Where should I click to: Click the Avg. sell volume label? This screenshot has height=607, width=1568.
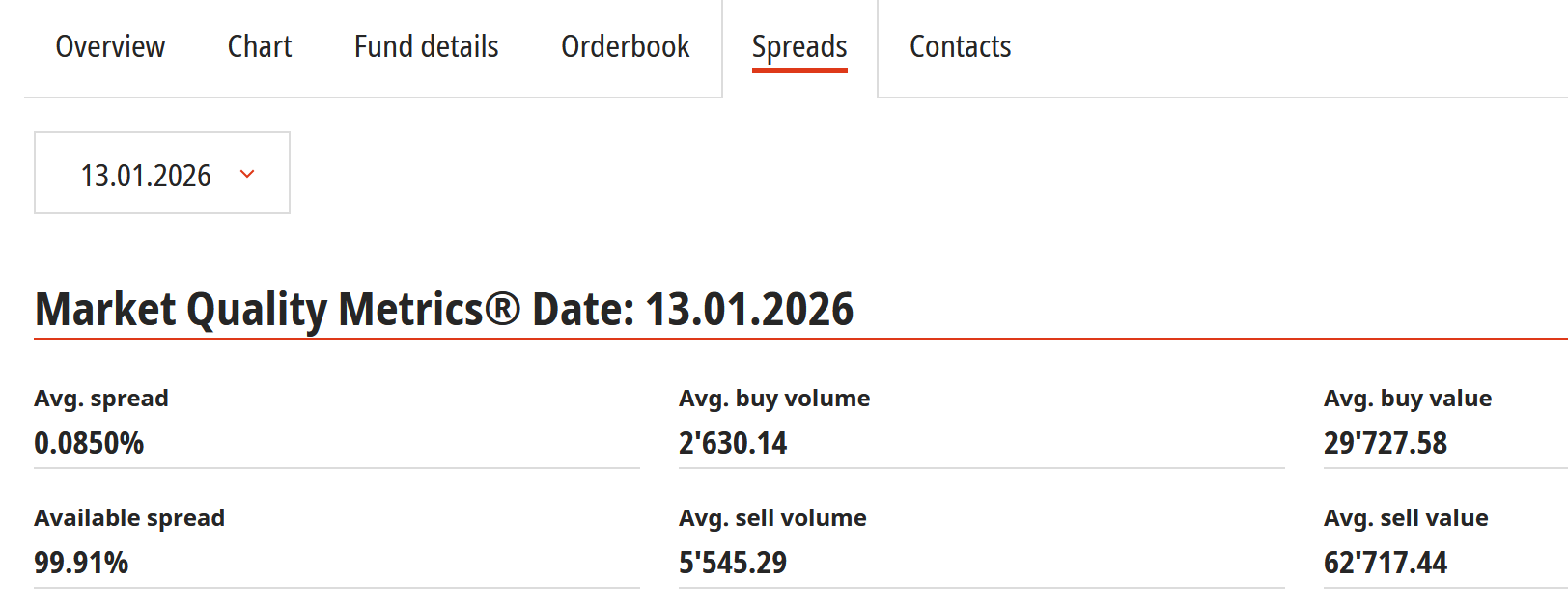tap(772, 518)
